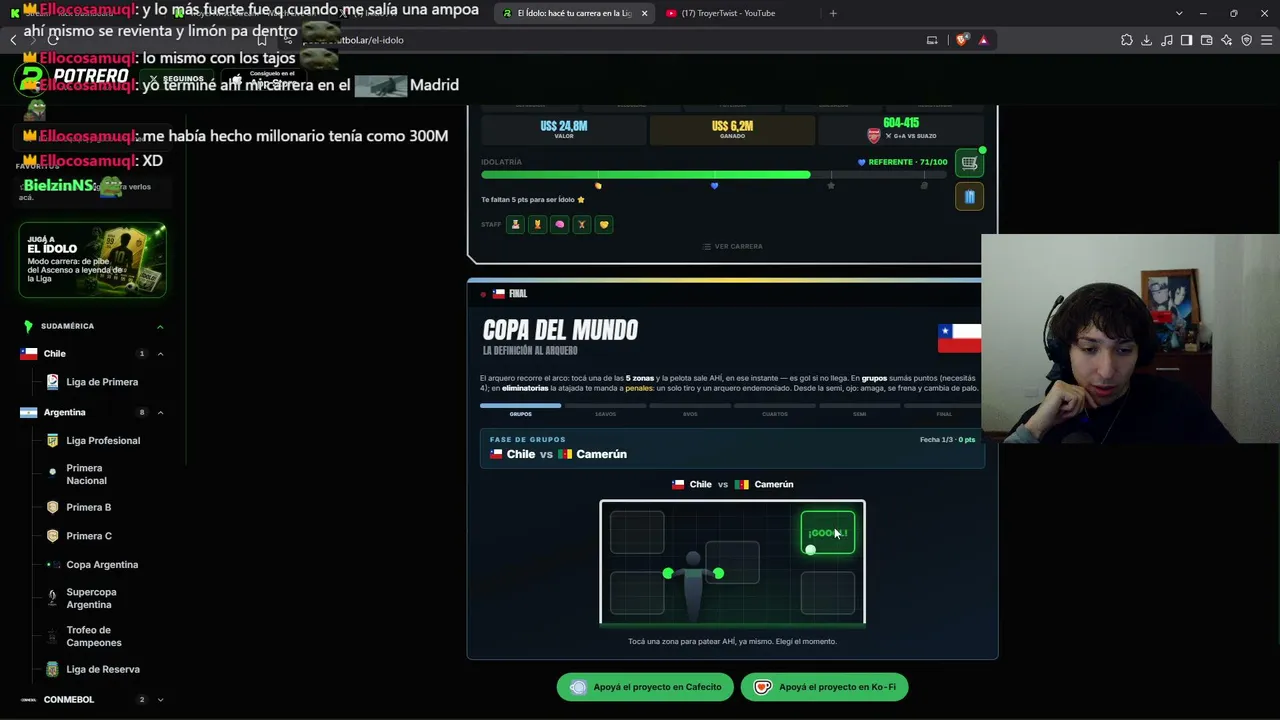Select the Cuartos stage tab
This screenshot has height=720, width=1280.
tap(775, 410)
